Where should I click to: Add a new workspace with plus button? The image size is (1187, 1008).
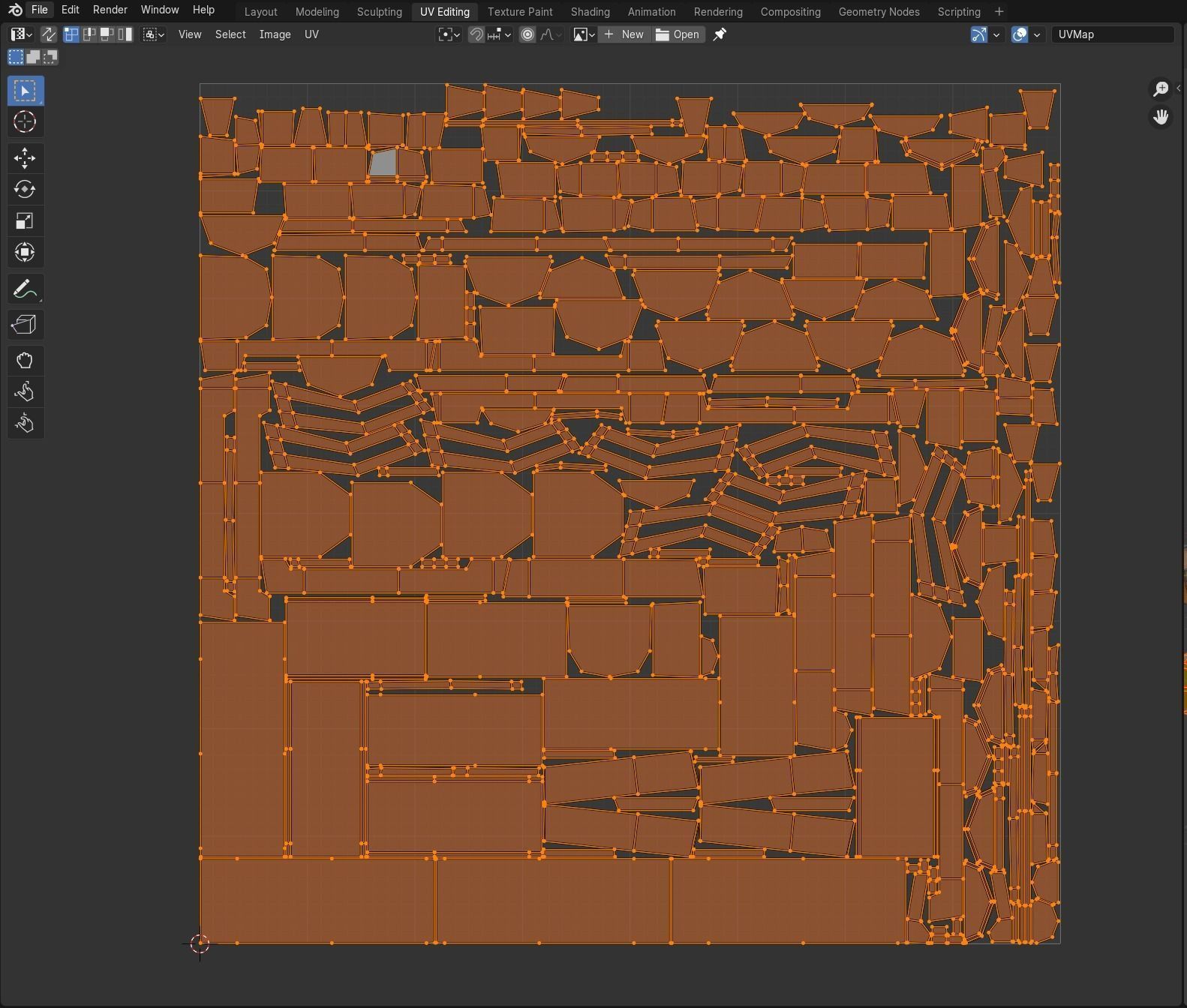(999, 11)
